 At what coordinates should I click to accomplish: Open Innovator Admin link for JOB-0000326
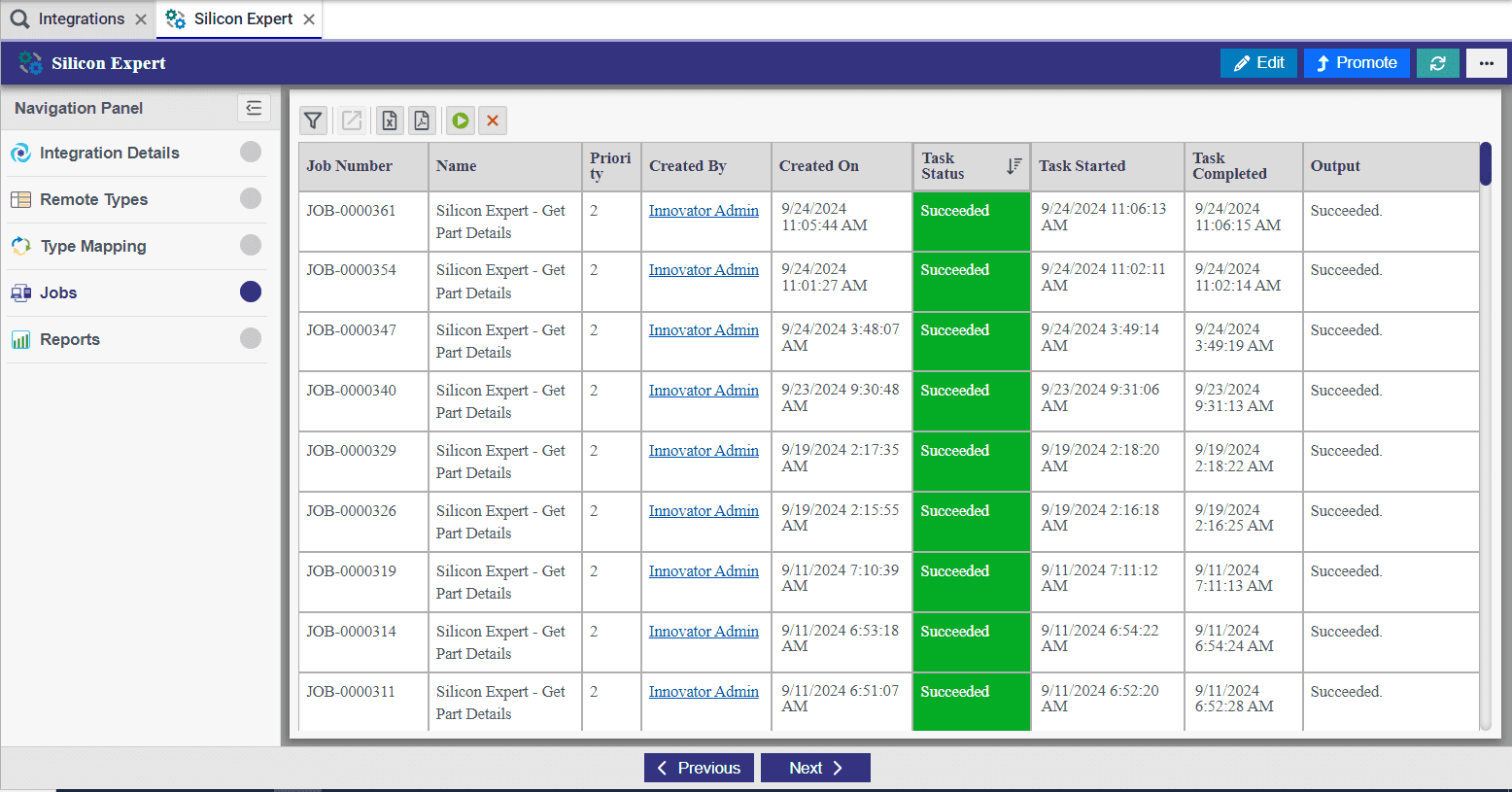pyautogui.click(x=704, y=511)
